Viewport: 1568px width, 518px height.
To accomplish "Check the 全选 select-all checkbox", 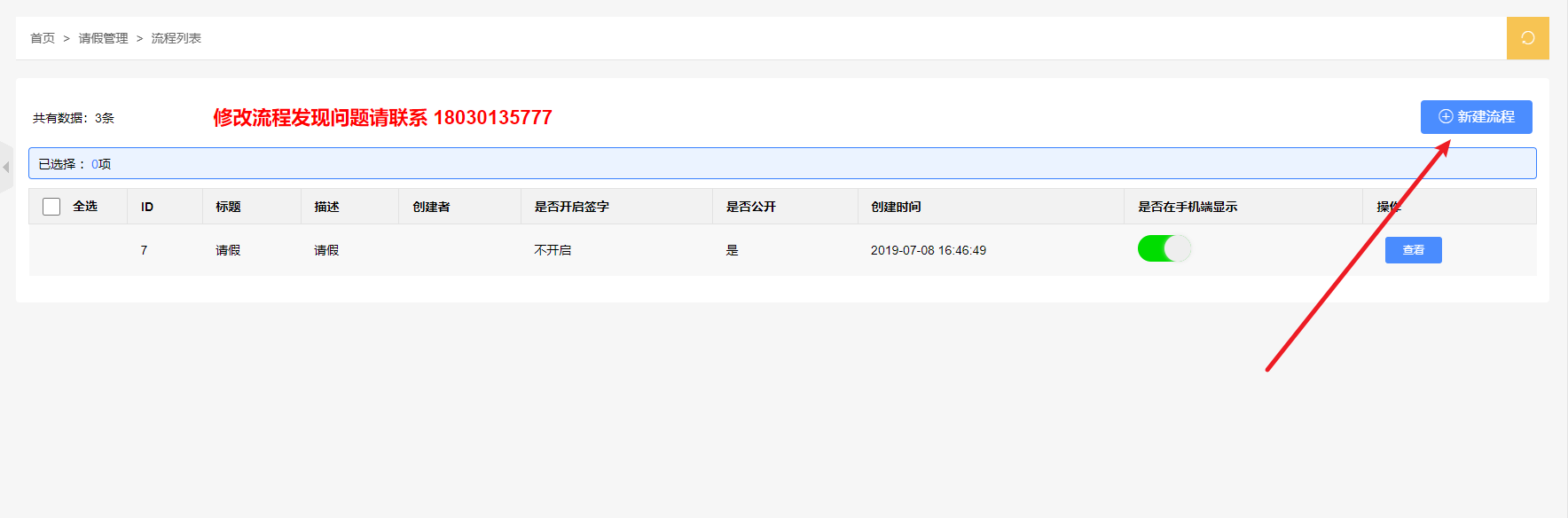I will click(51, 207).
